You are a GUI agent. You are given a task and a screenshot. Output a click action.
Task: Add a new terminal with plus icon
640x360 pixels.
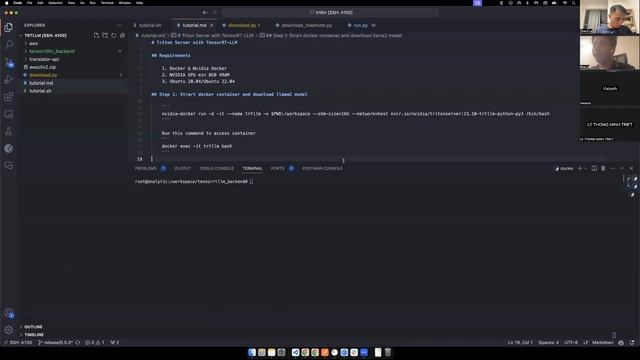coord(580,168)
